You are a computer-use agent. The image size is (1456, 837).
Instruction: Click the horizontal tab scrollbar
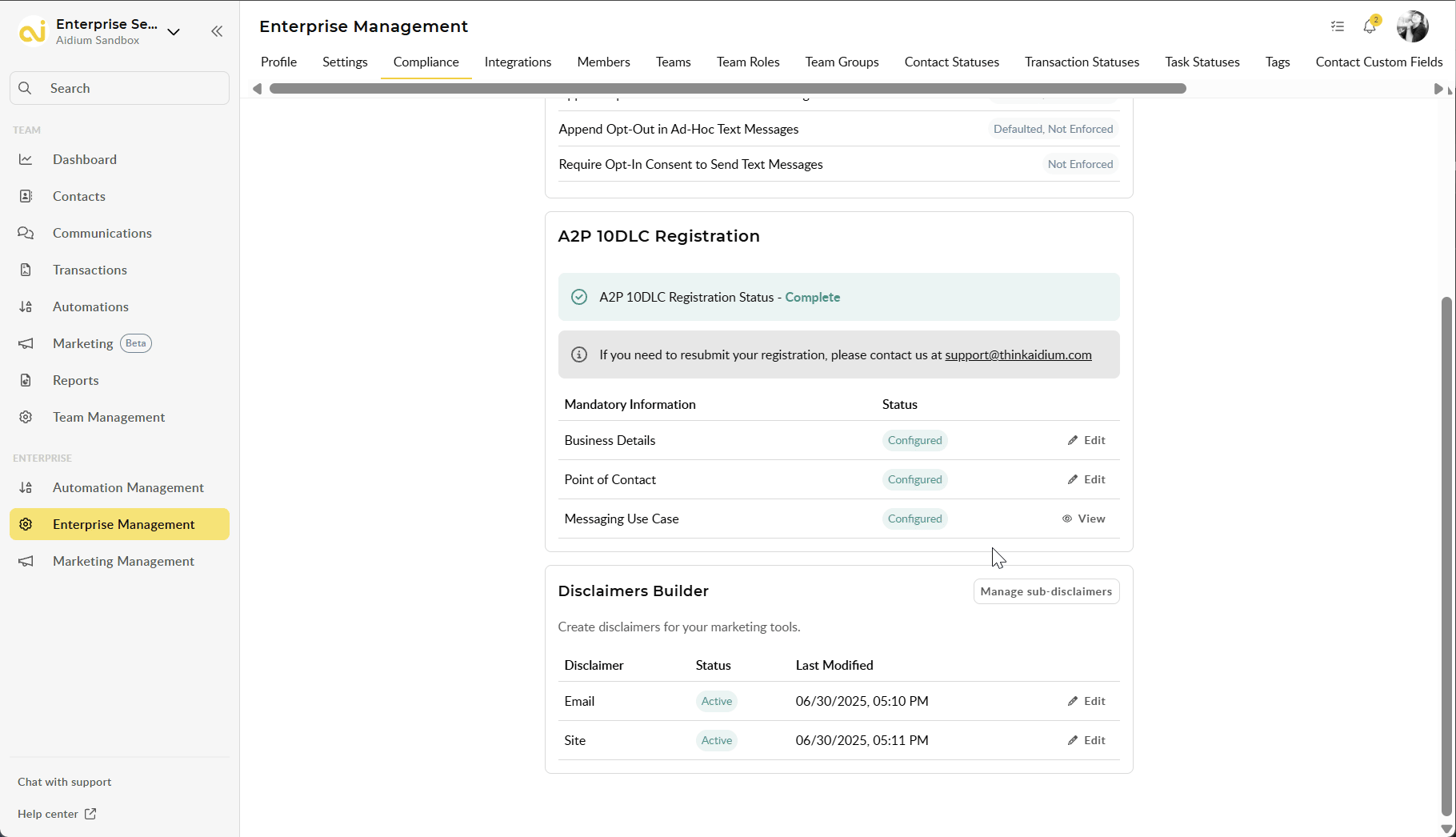point(727,89)
